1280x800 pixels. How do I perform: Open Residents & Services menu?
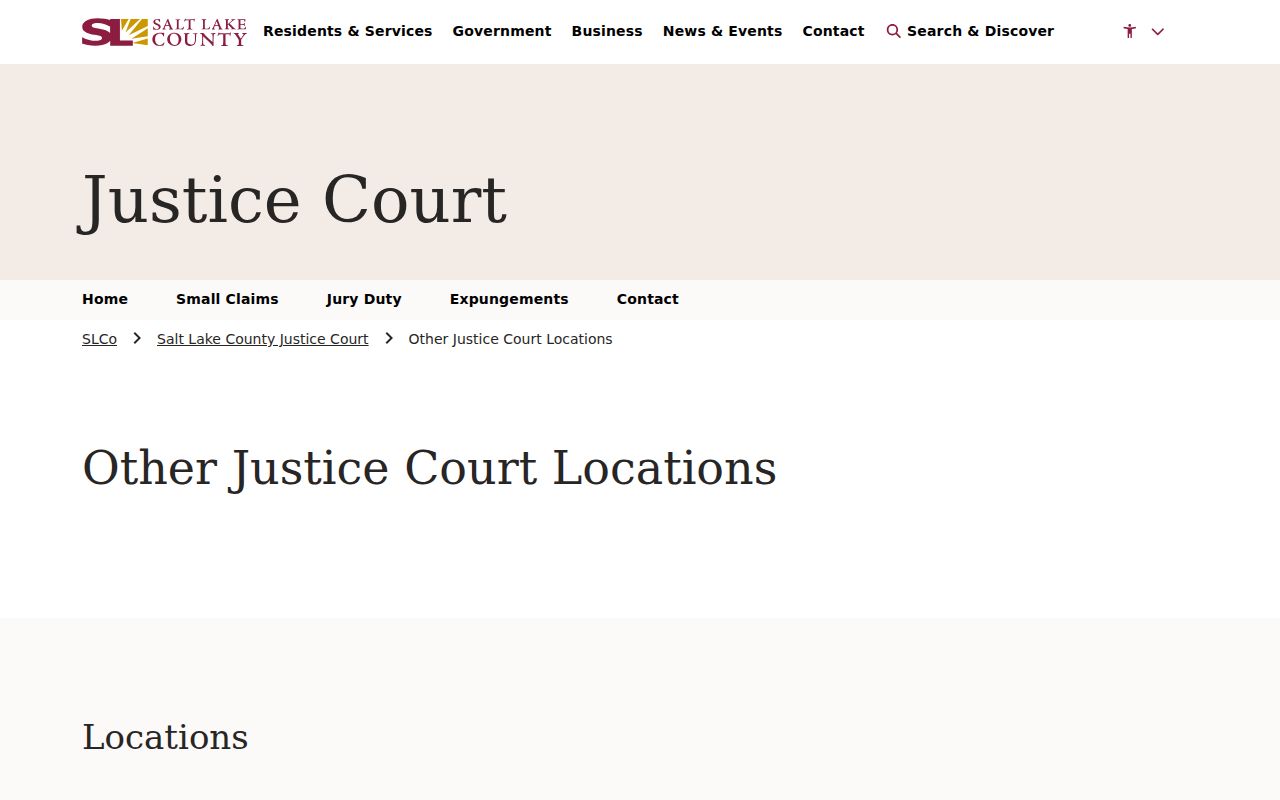pos(348,31)
